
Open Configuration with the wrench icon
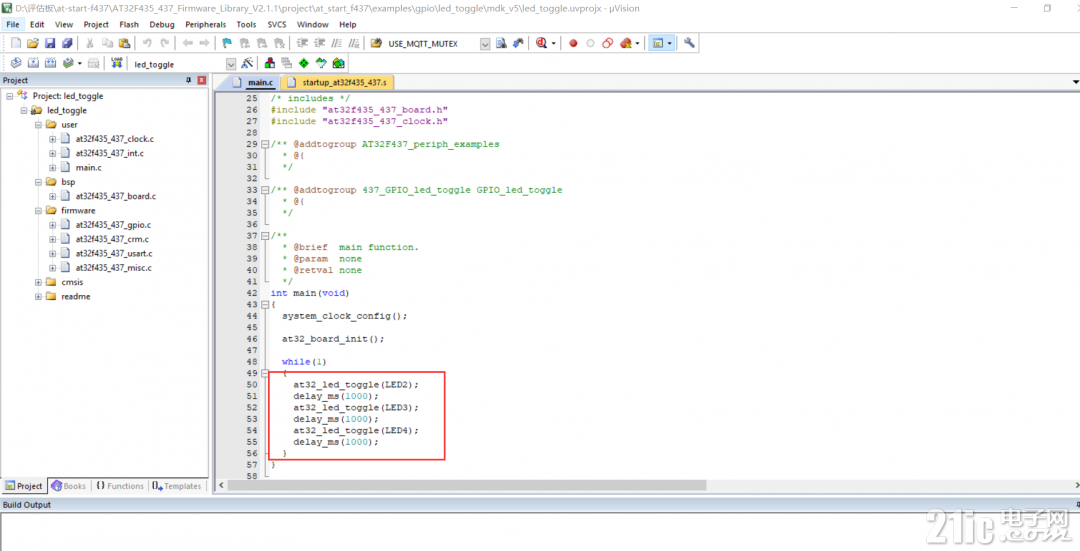click(689, 43)
